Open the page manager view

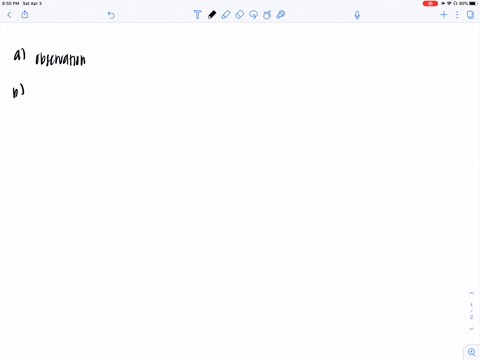click(x=470, y=15)
